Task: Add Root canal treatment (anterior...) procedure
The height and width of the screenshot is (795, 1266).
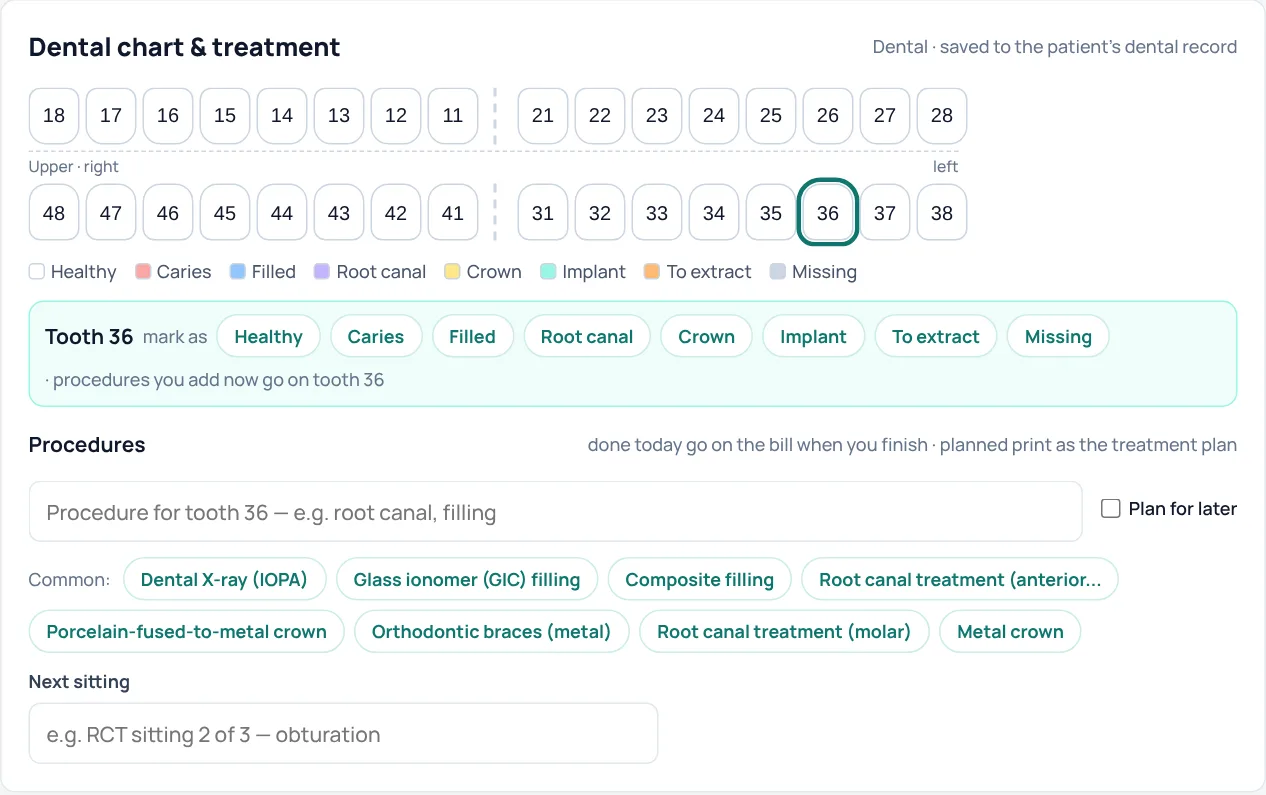Action: [x=960, y=580]
